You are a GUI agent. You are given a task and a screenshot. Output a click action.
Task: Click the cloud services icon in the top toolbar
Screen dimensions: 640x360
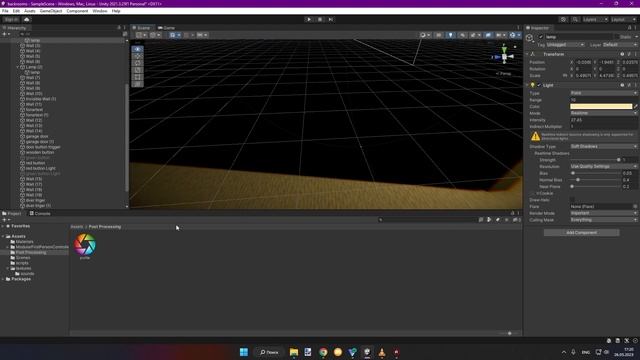(x=27, y=20)
